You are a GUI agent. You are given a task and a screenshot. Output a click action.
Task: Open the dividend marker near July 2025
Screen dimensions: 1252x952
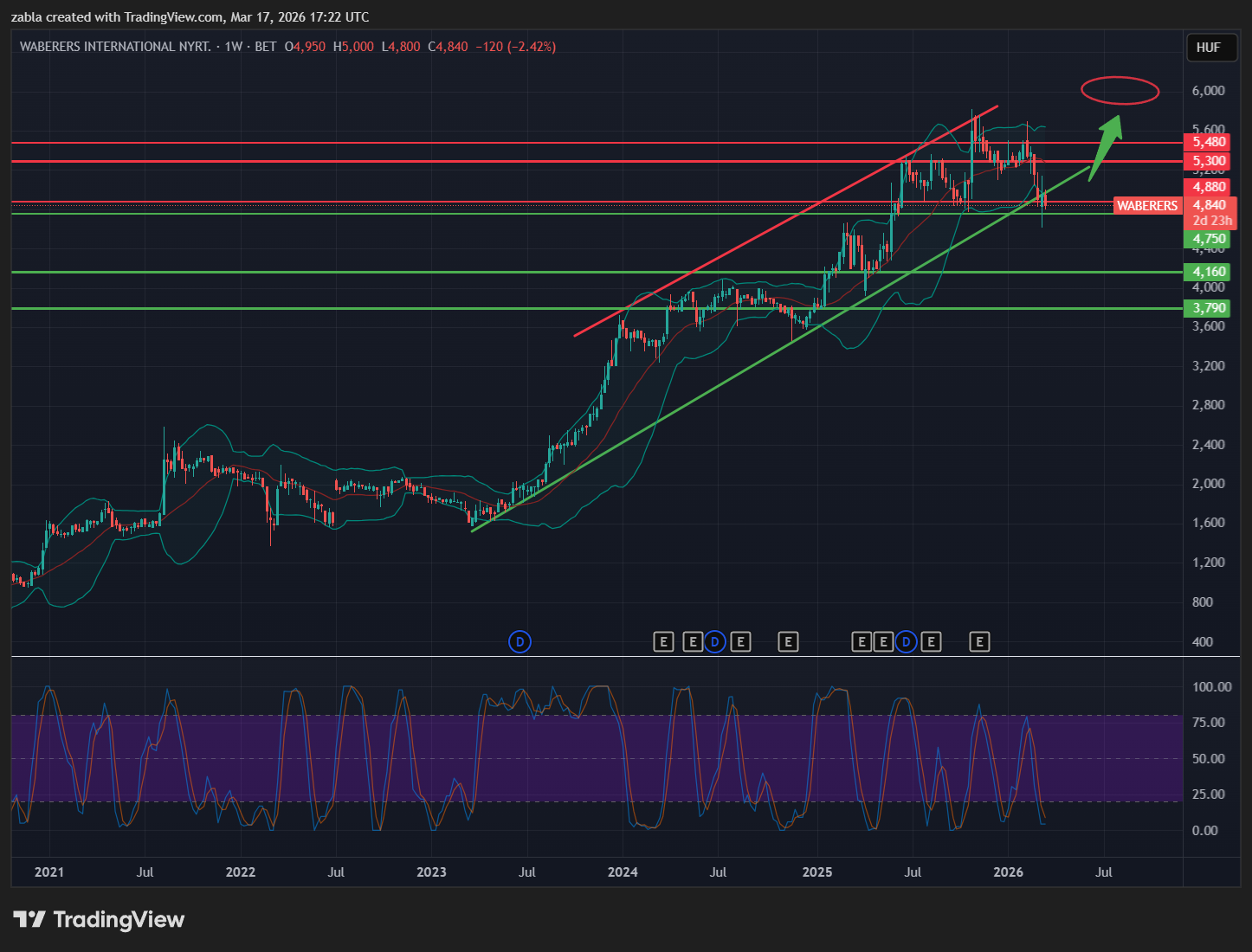point(906,641)
